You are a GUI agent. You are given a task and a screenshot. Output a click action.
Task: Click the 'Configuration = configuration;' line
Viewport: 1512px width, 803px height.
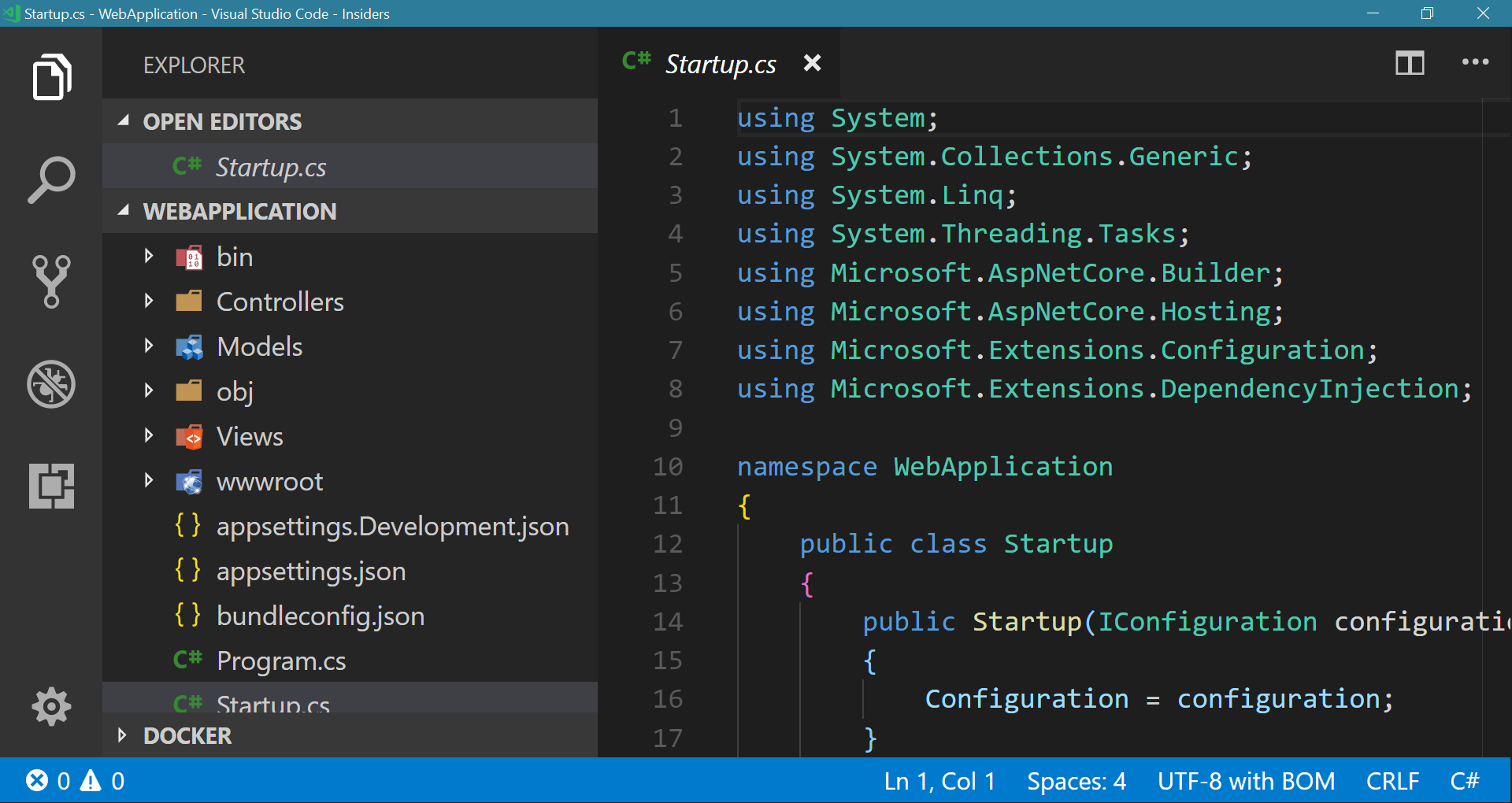(x=1159, y=699)
